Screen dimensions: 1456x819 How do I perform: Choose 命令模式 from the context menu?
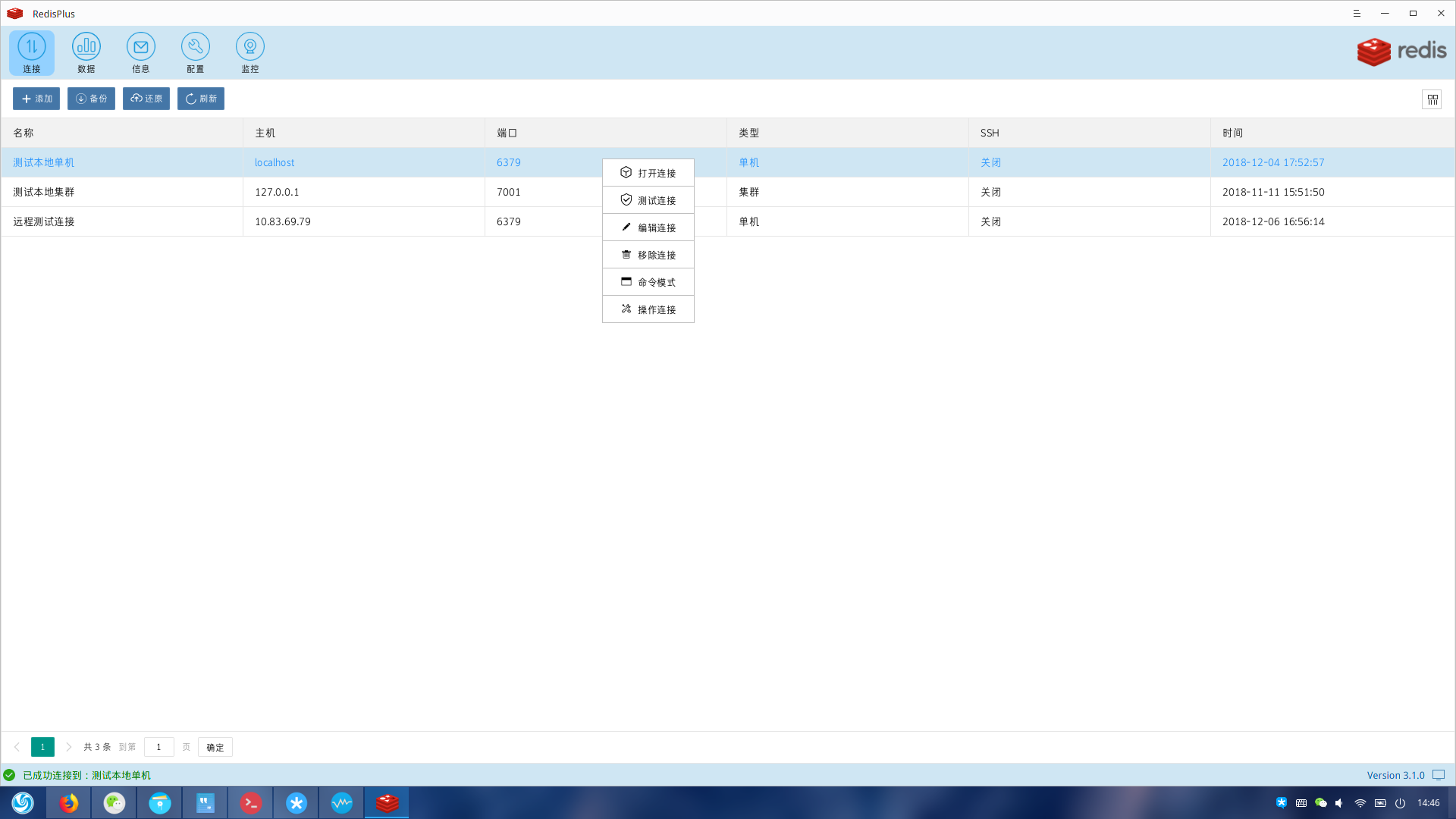(648, 282)
